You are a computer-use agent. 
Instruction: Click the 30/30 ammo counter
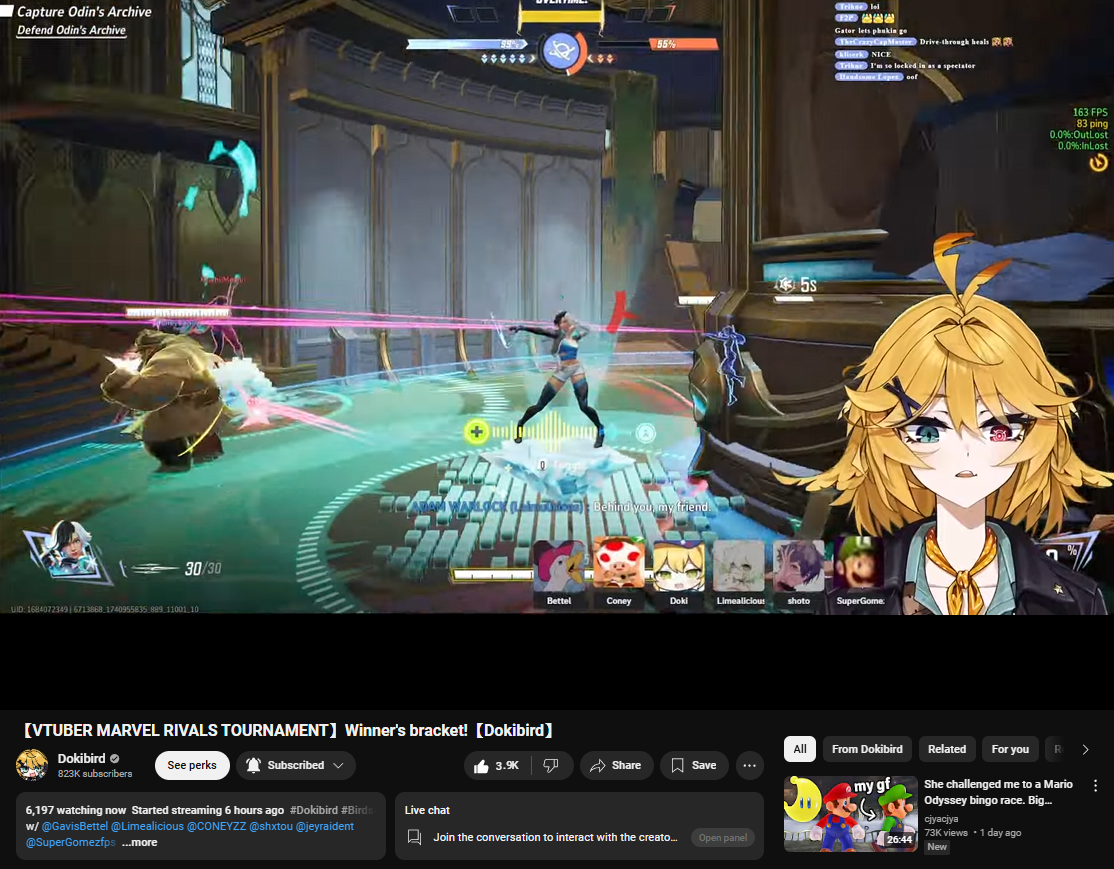(x=203, y=568)
